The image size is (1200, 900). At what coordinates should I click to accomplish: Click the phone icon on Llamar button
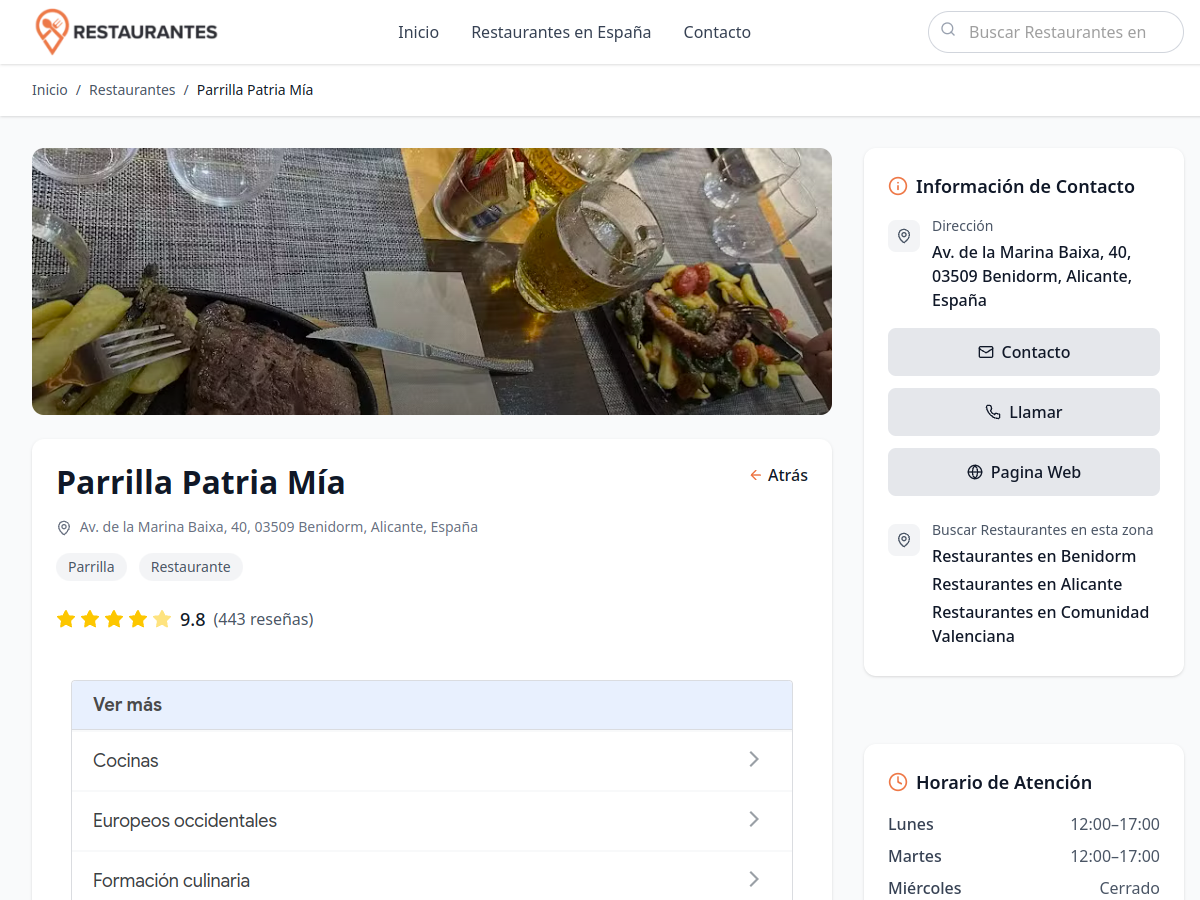(x=993, y=412)
